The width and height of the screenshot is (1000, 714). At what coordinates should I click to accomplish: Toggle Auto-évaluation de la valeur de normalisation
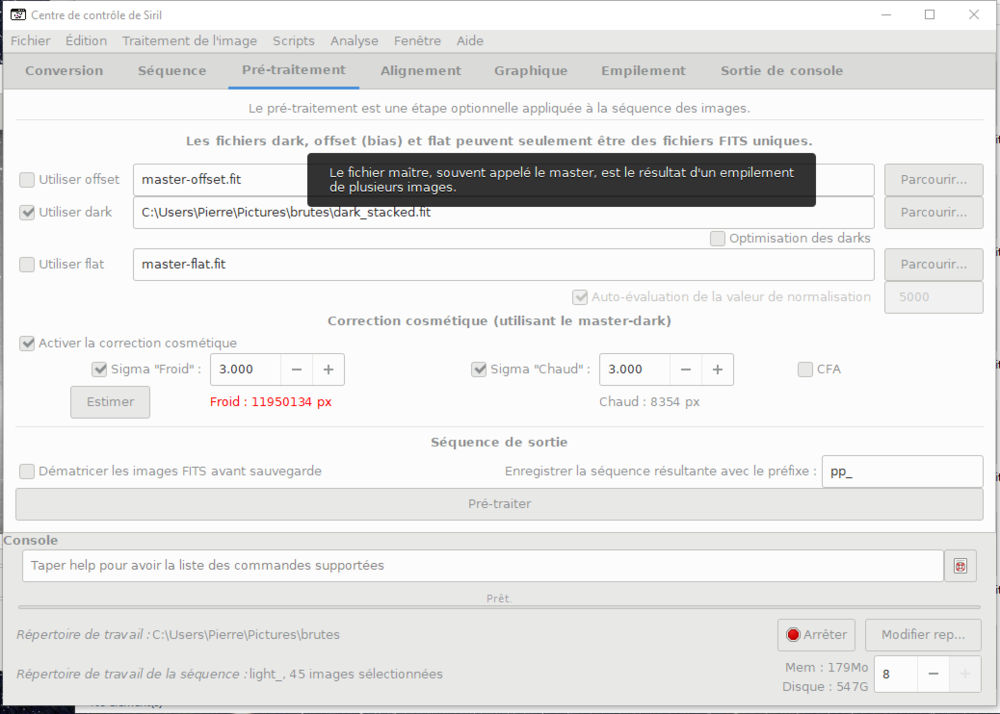coord(580,297)
